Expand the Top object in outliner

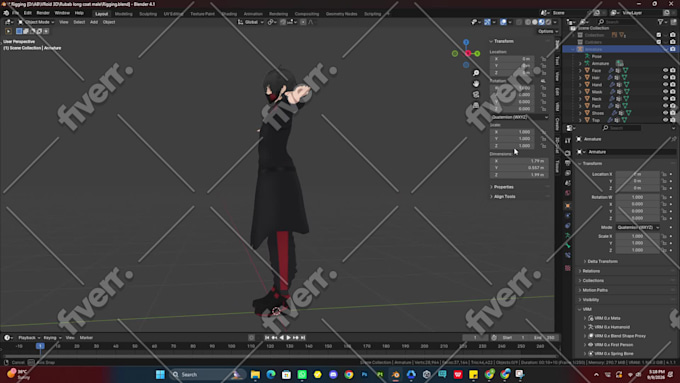(580, 120)
